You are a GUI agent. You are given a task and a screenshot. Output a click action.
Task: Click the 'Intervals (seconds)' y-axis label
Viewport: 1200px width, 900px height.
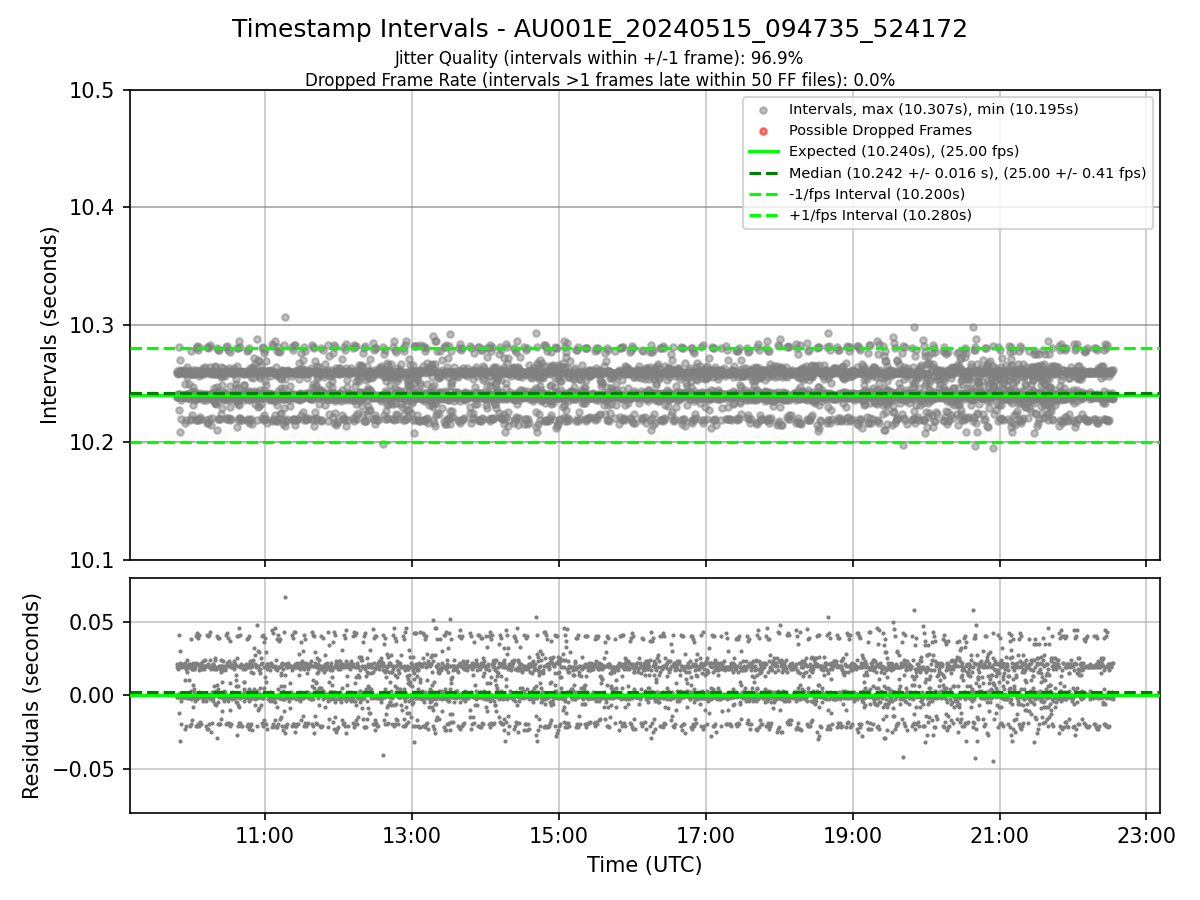[x=51, y=325]
